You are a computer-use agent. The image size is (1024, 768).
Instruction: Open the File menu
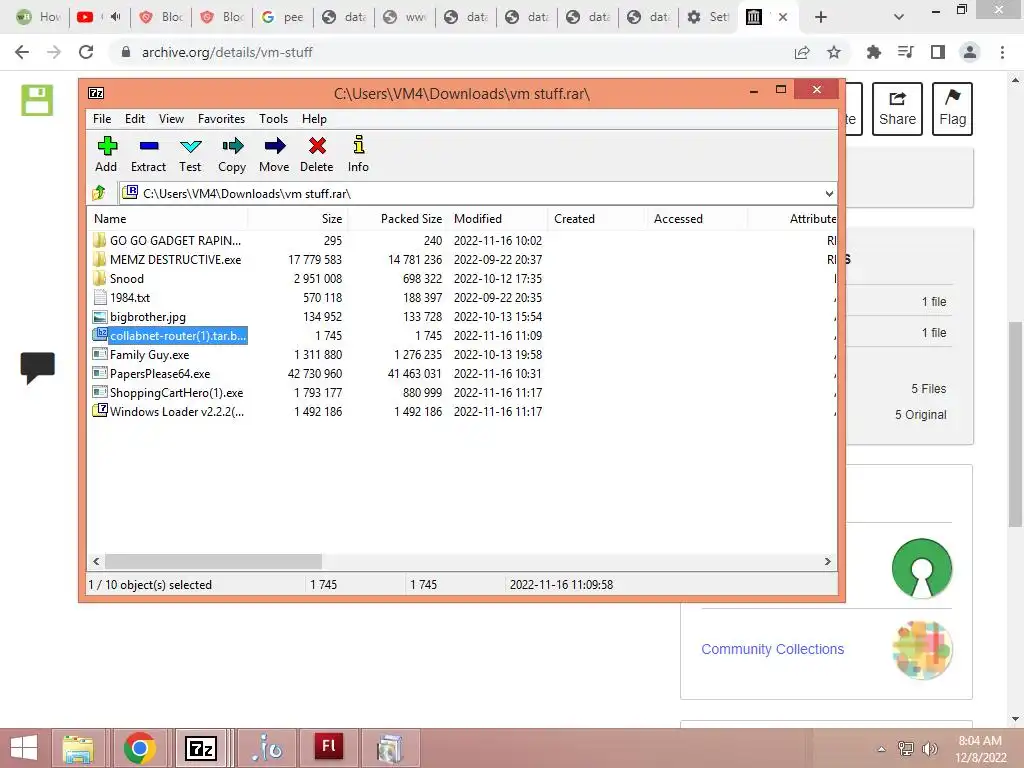click(x=102, y=119)
